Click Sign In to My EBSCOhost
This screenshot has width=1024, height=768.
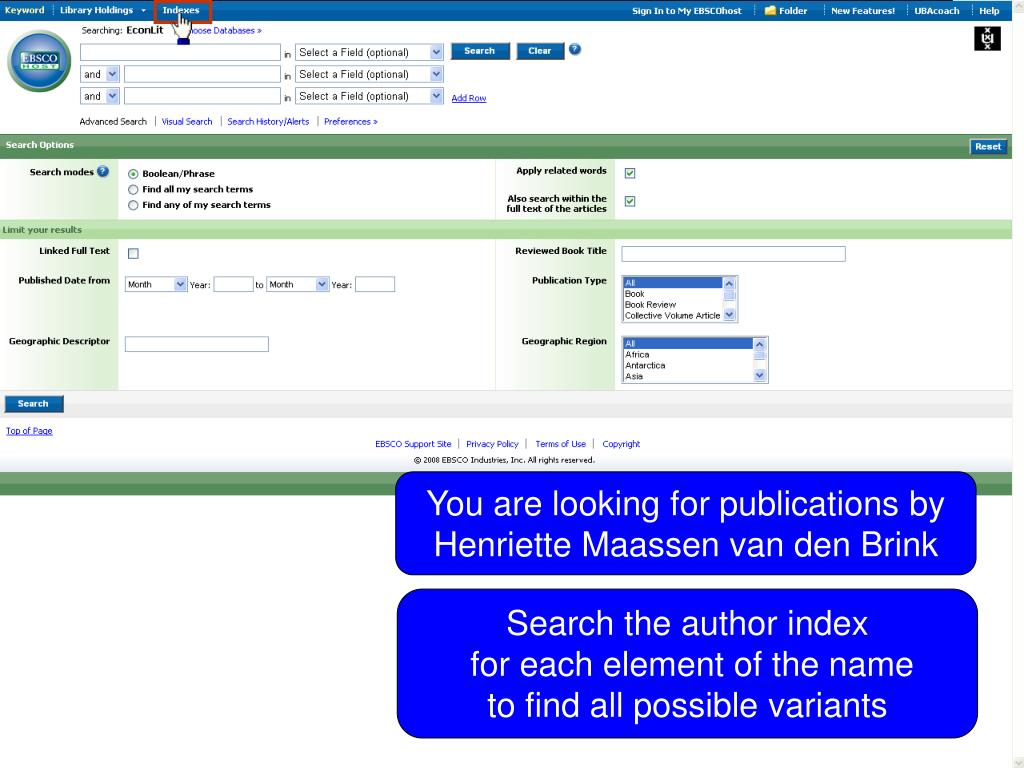[686, 10]
